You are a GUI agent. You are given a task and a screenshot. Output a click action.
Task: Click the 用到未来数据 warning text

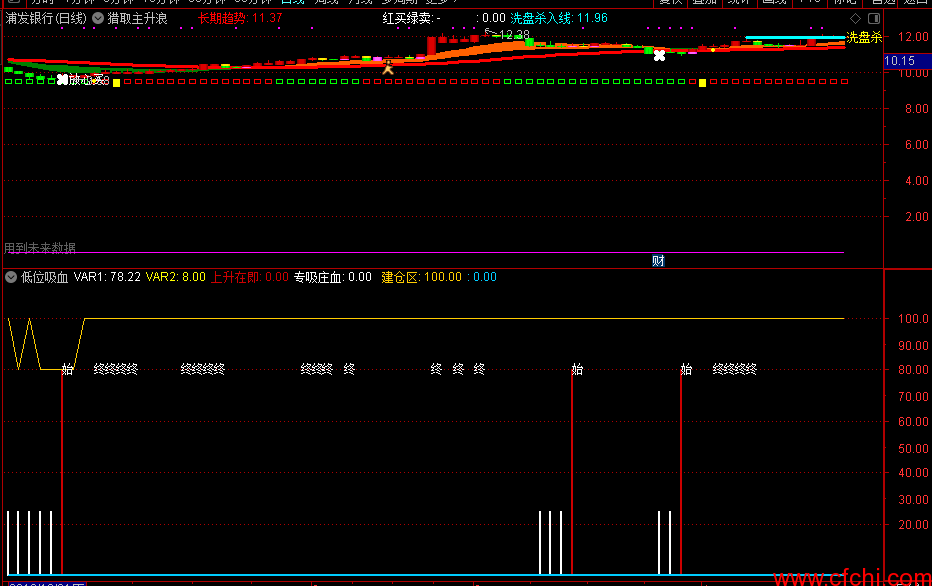pyautogui.click(x=40, y=248)
